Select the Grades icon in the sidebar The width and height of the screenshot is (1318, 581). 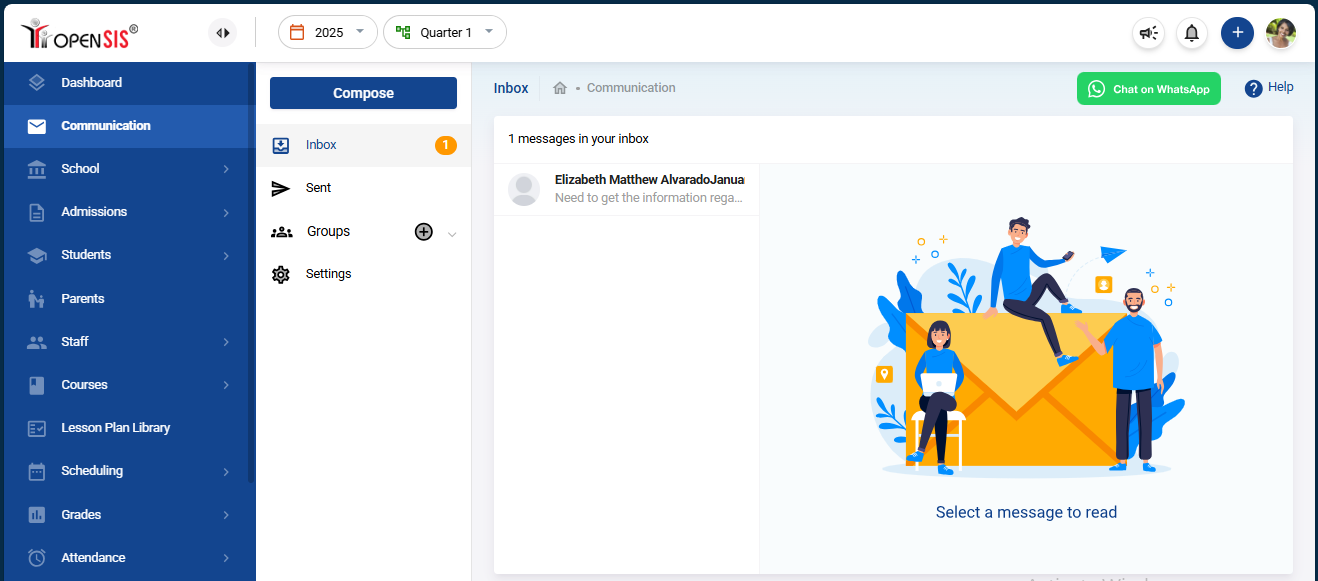coord(36,514)
